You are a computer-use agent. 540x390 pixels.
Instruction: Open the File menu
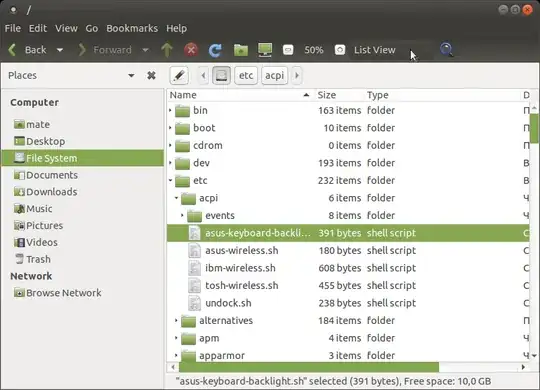coord(13,28)
